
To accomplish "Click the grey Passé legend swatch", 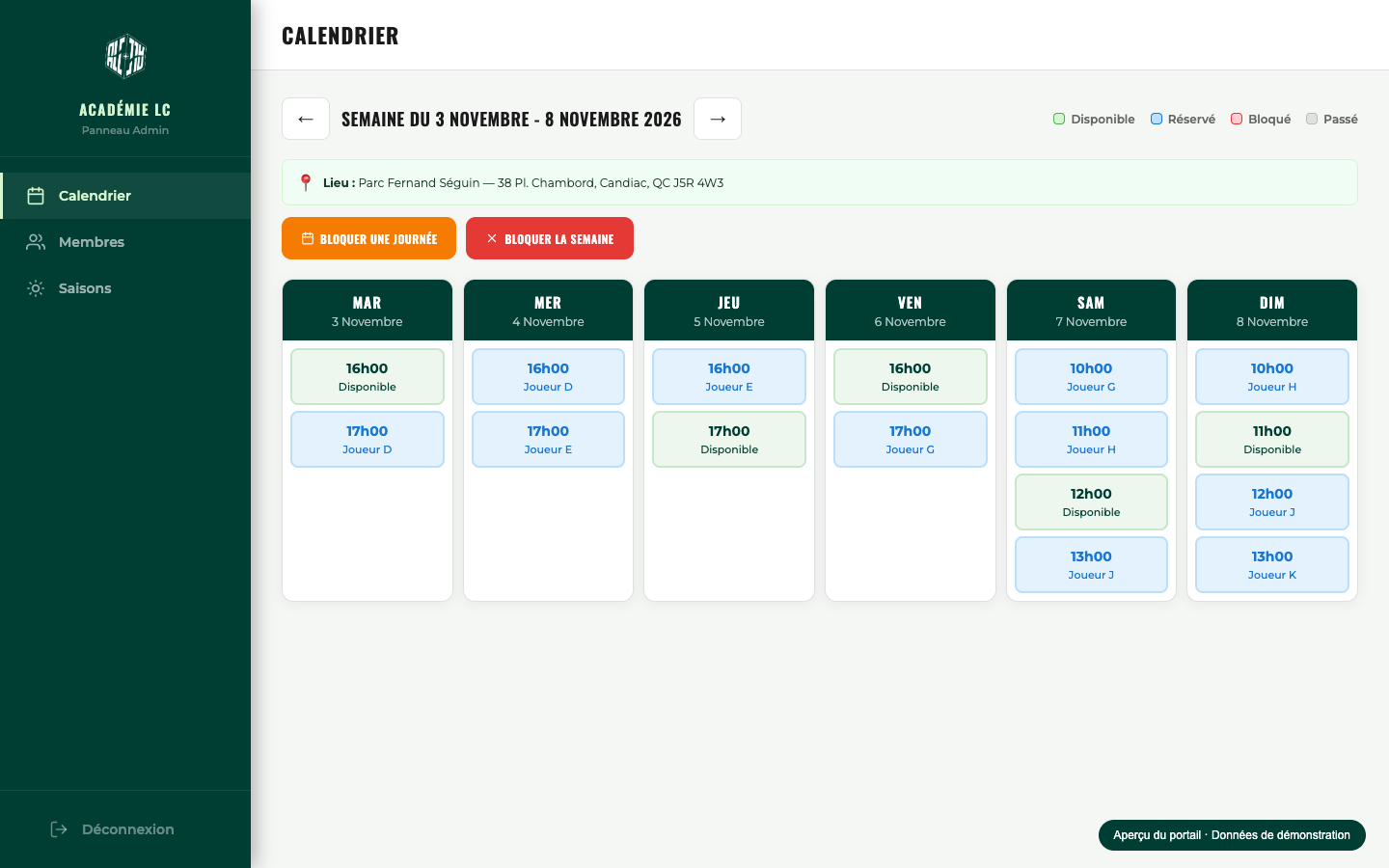I will click(1312, 119).
